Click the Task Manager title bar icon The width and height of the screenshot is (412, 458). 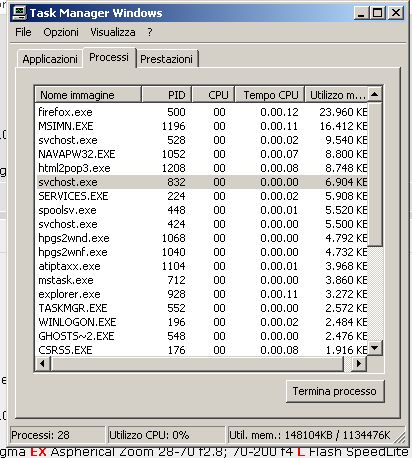coord(19,13)
